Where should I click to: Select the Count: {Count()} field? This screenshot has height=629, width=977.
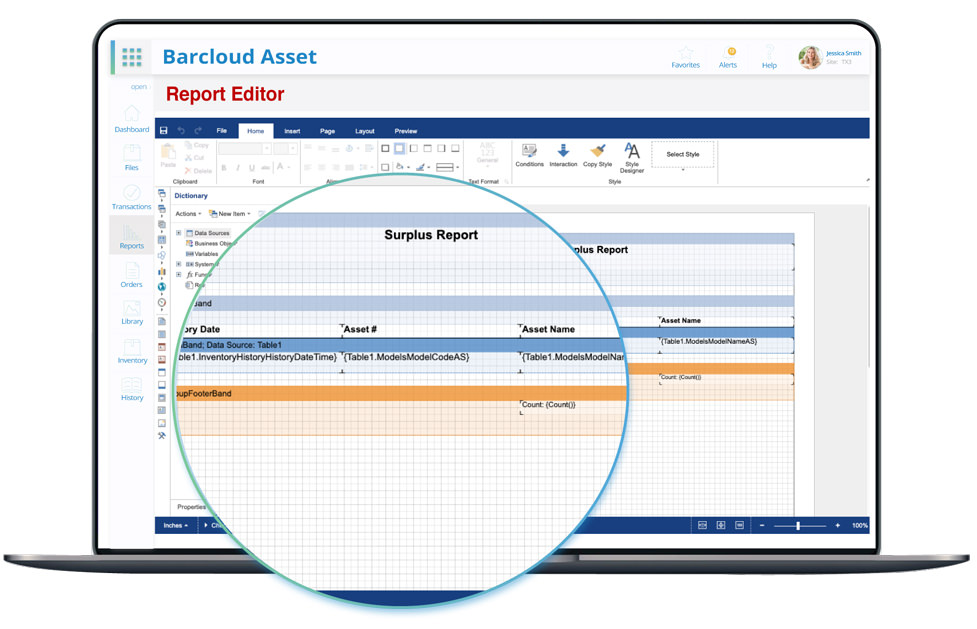tap(549, 405)
